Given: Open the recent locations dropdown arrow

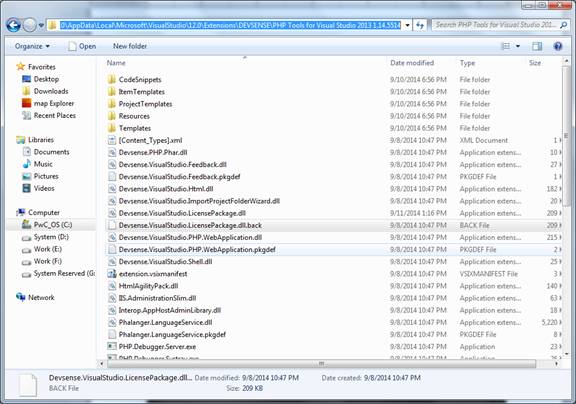Looking at the screenshot, I should 41,25.
